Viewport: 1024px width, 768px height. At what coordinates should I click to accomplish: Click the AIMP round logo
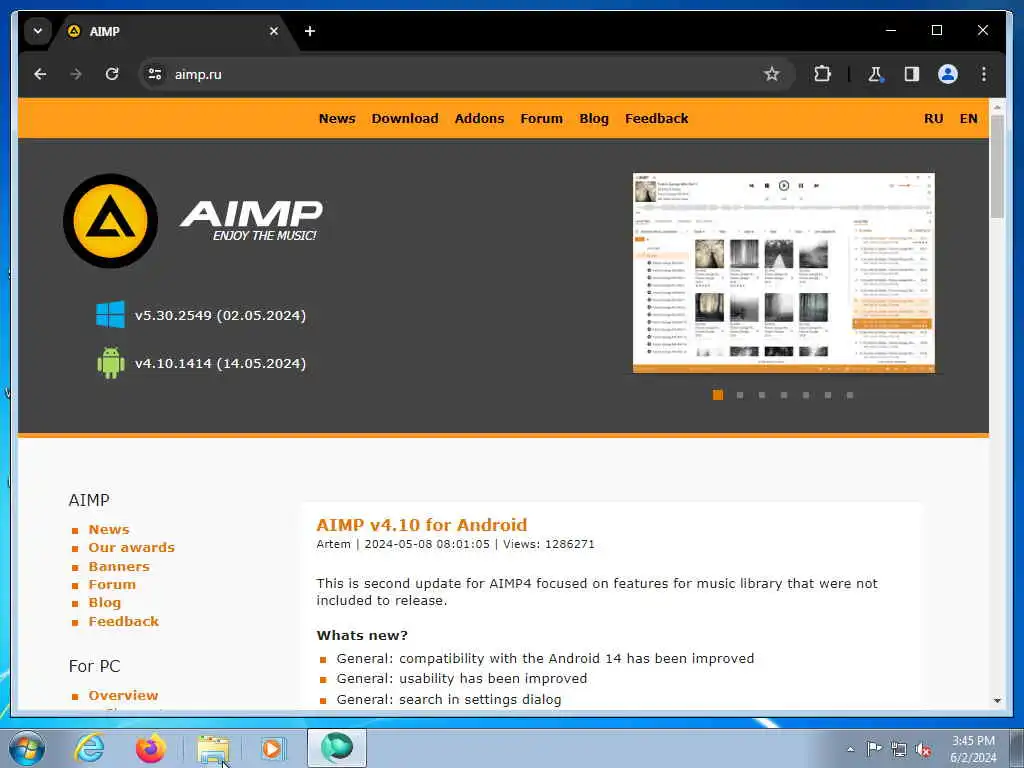coord(110,221)
